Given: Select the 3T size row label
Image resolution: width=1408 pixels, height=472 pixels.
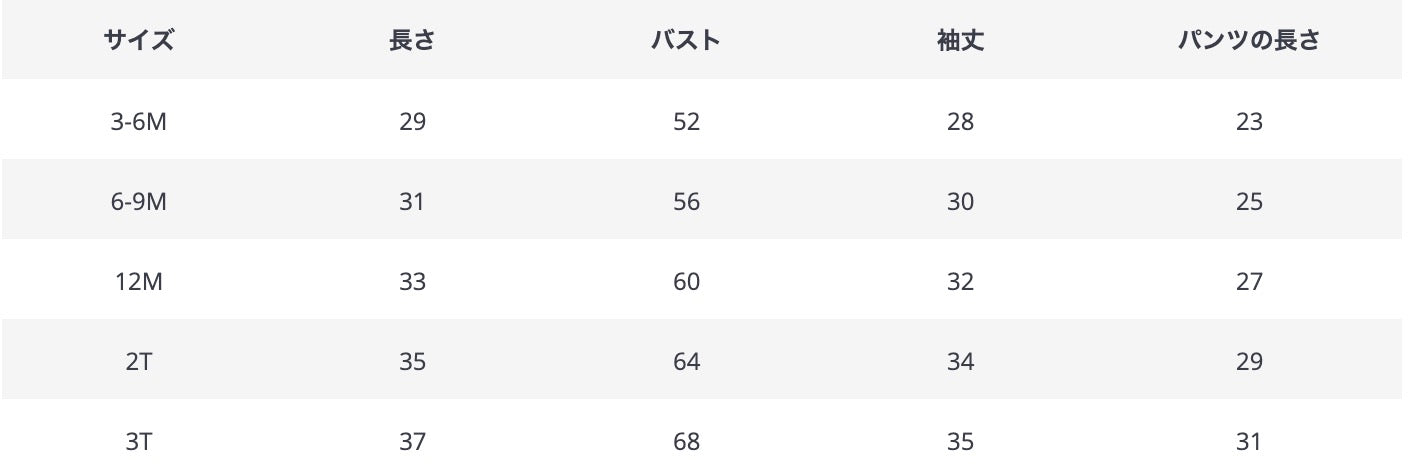Looking at the screenshot, I should coord(139,441).
